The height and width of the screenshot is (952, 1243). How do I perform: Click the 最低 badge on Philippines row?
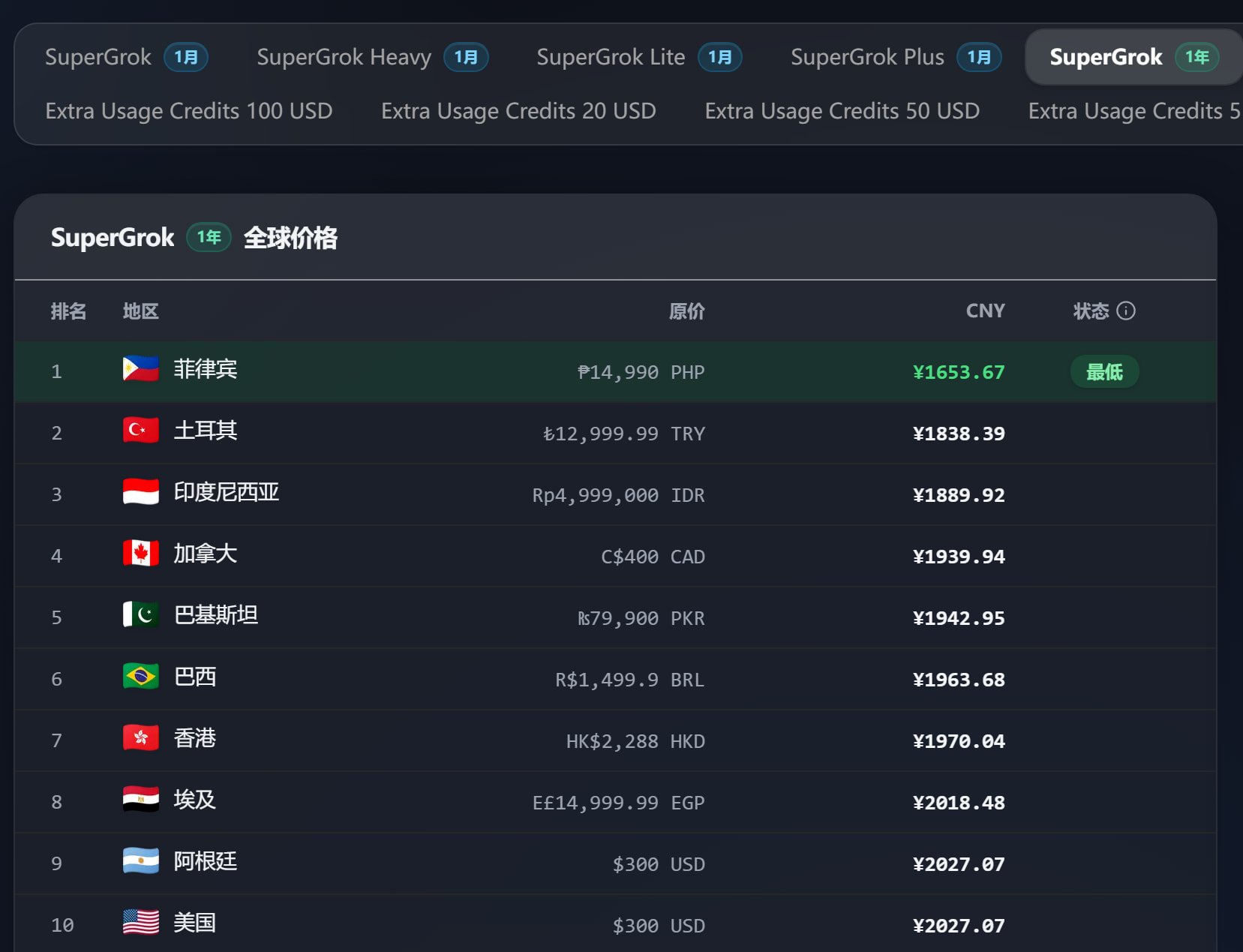point(1104,372)
